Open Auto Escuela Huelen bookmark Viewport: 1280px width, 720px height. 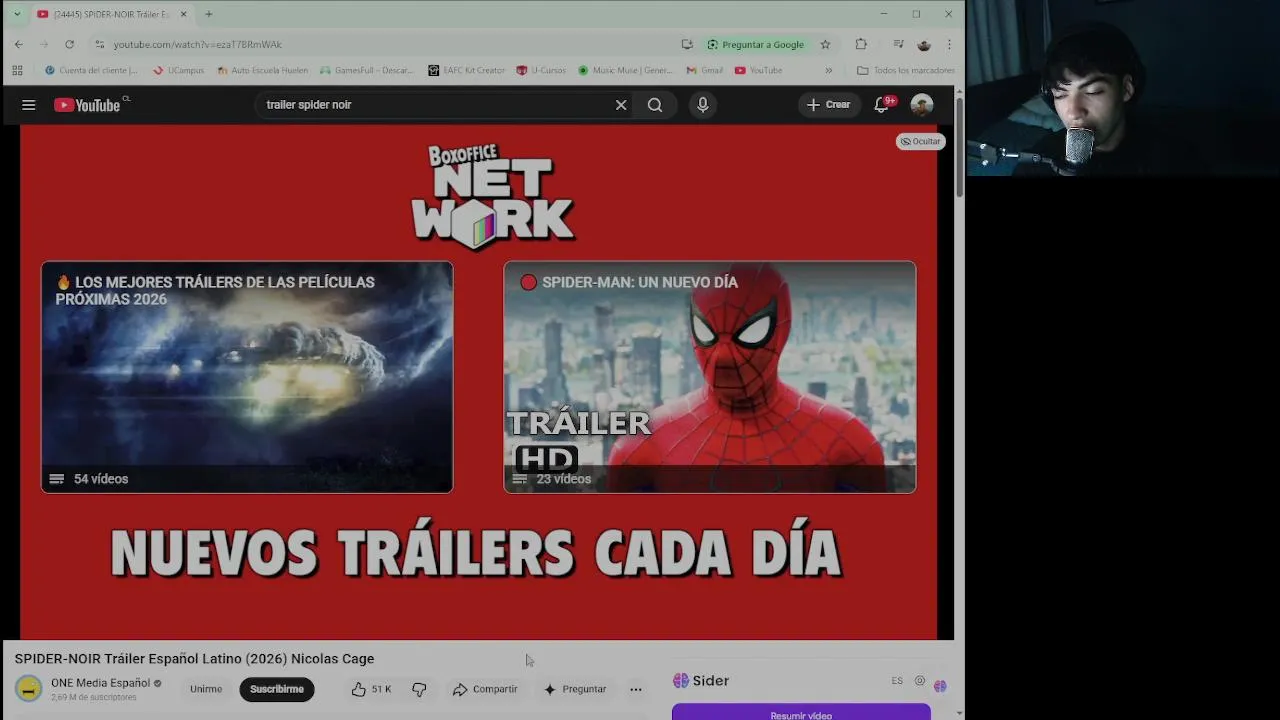click(262, 70)
